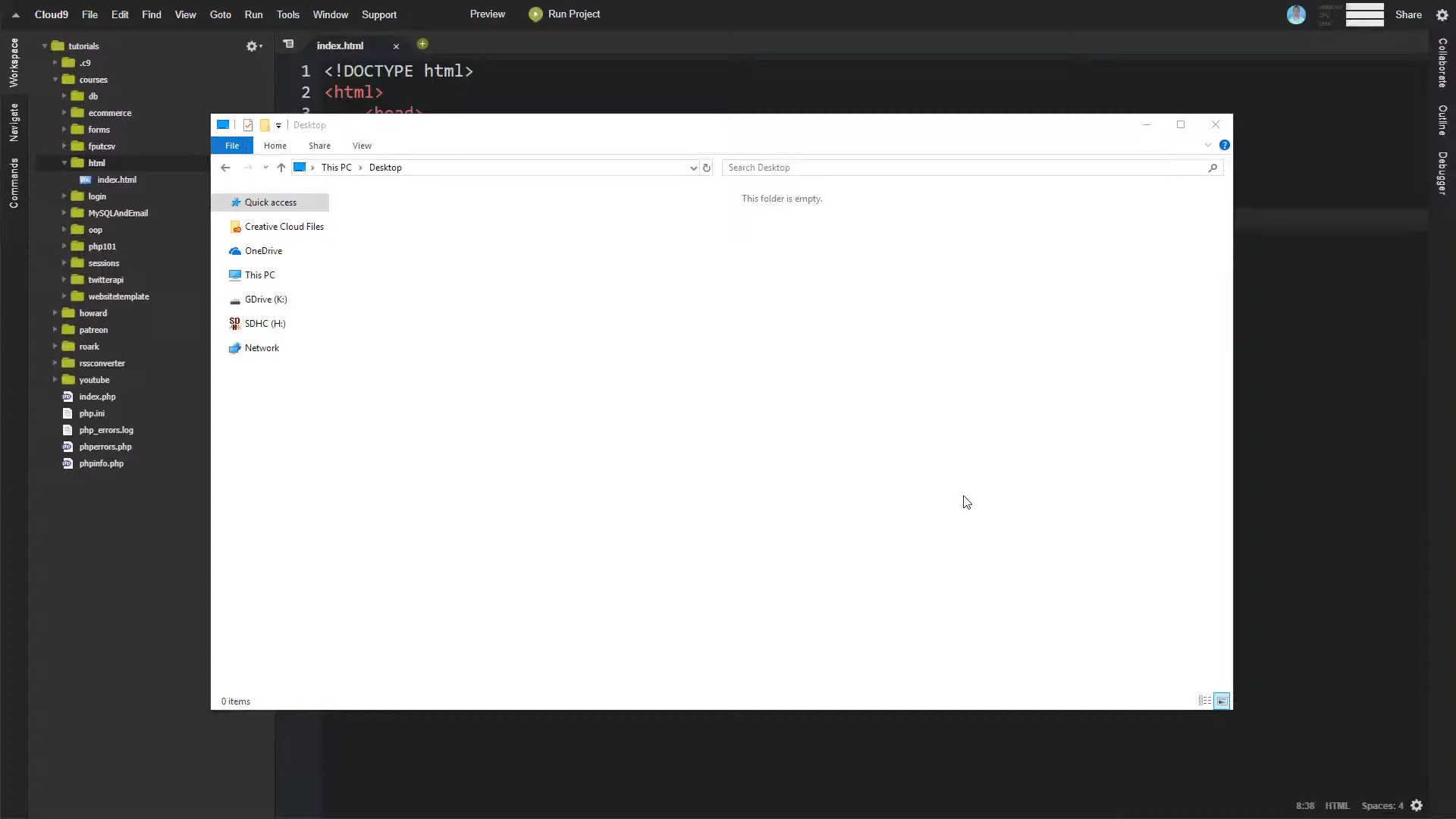Viewport: 1456px width, 819px height.
Task: Switch Explorer to large icons view
Action: point(1222,701)
